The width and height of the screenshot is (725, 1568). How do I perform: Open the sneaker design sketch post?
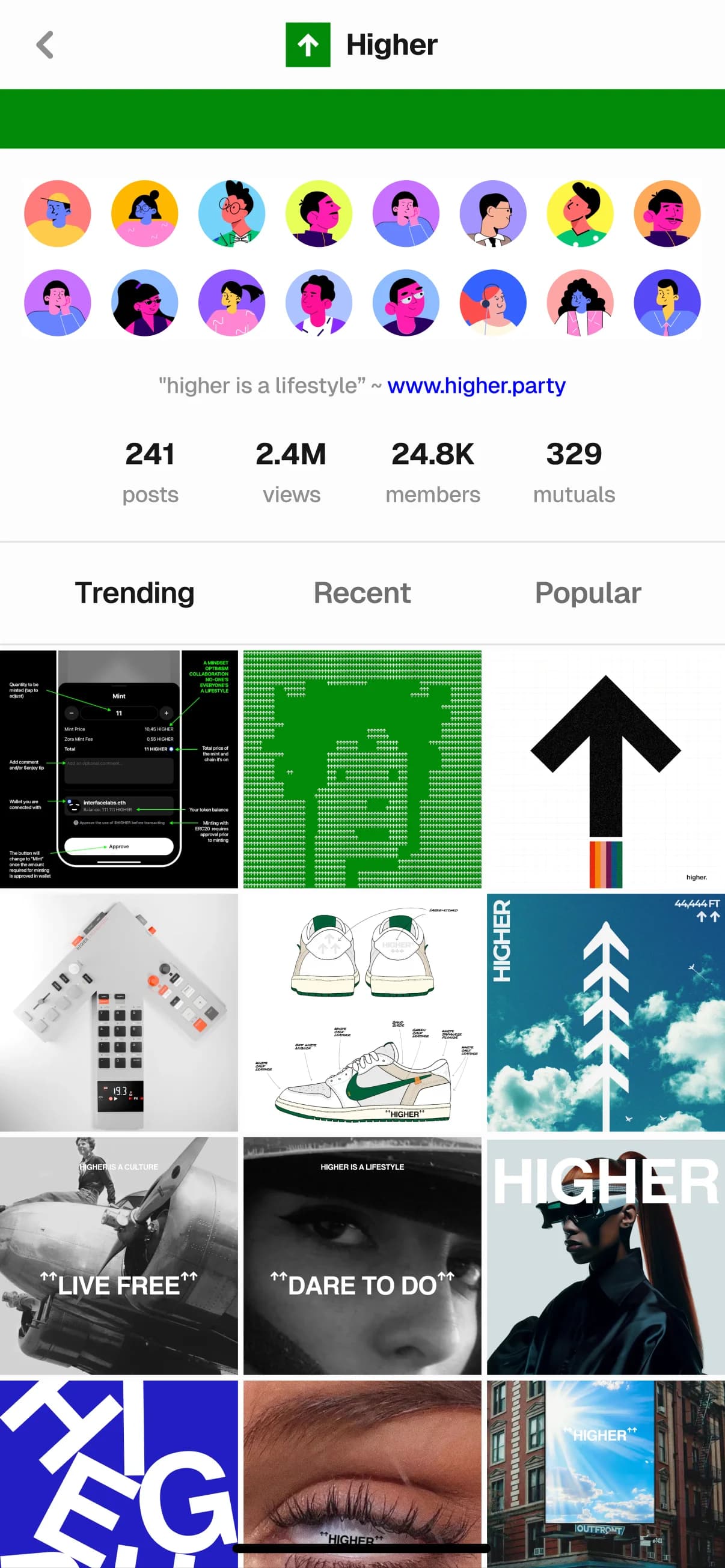click(362, 1013)
